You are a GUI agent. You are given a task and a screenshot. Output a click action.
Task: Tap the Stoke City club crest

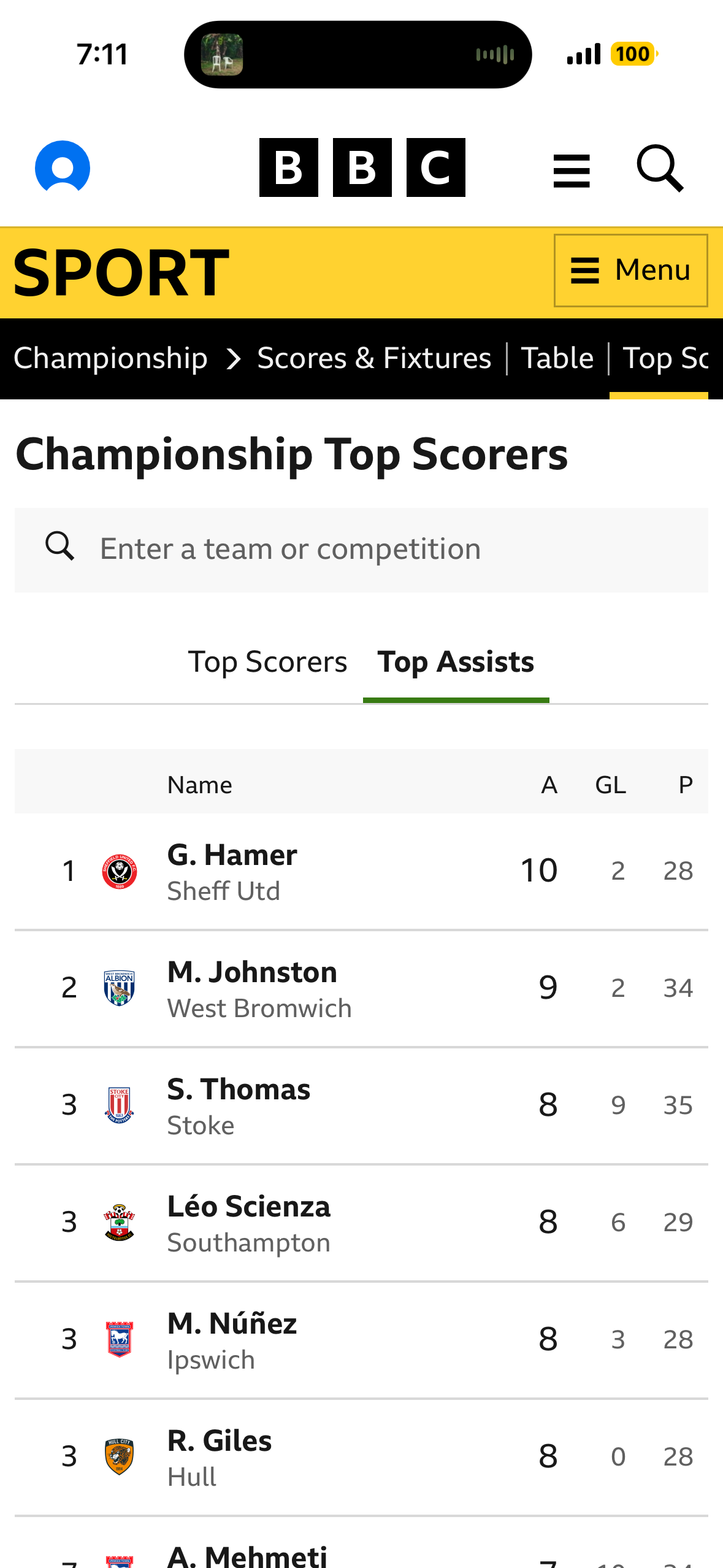point(120,1105)
